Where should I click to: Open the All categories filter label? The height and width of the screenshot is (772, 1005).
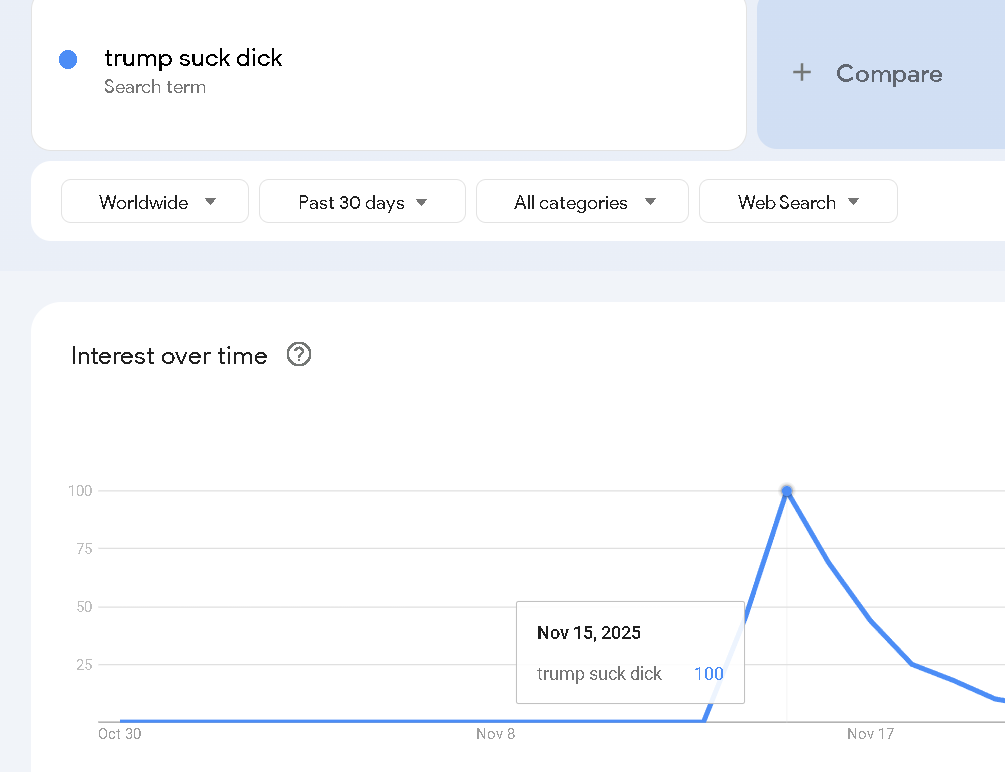click(570, 202)
